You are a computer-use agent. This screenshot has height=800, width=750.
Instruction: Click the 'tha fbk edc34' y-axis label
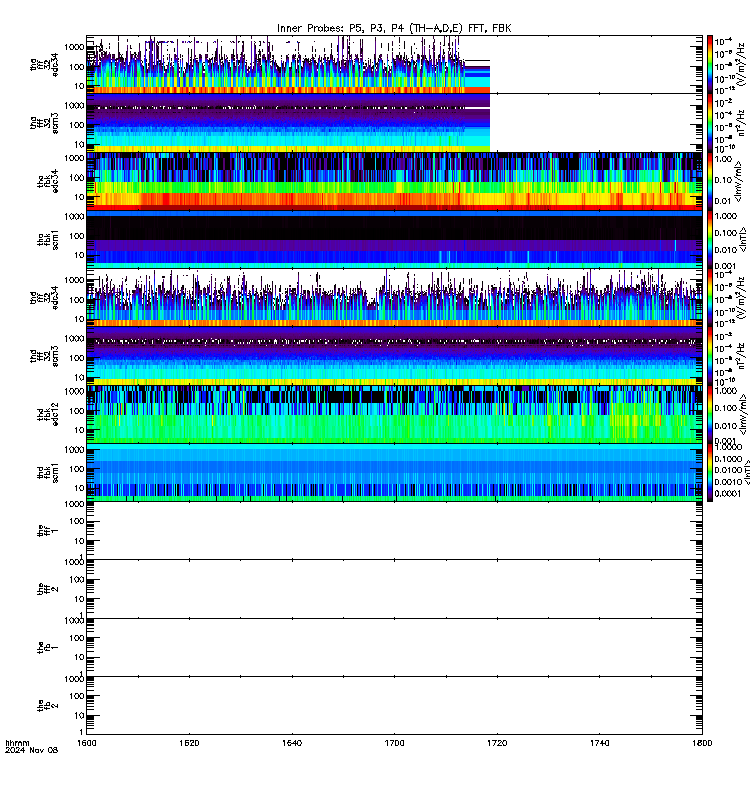[x=48, y=181]
